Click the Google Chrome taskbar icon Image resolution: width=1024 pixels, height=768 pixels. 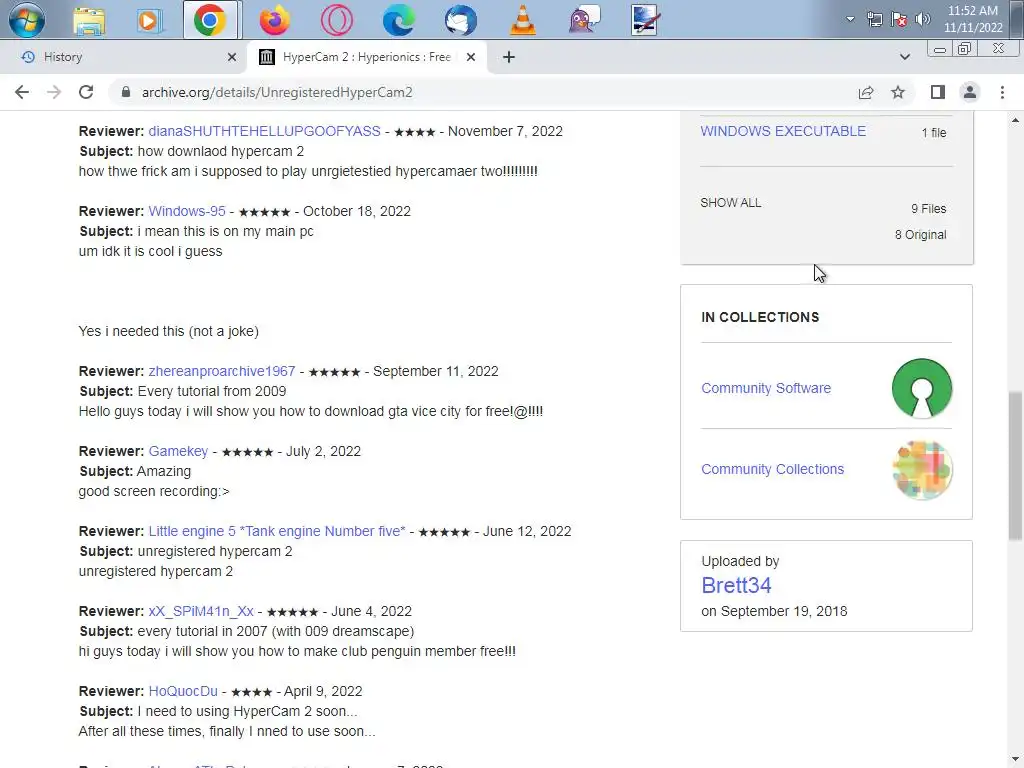210,20
